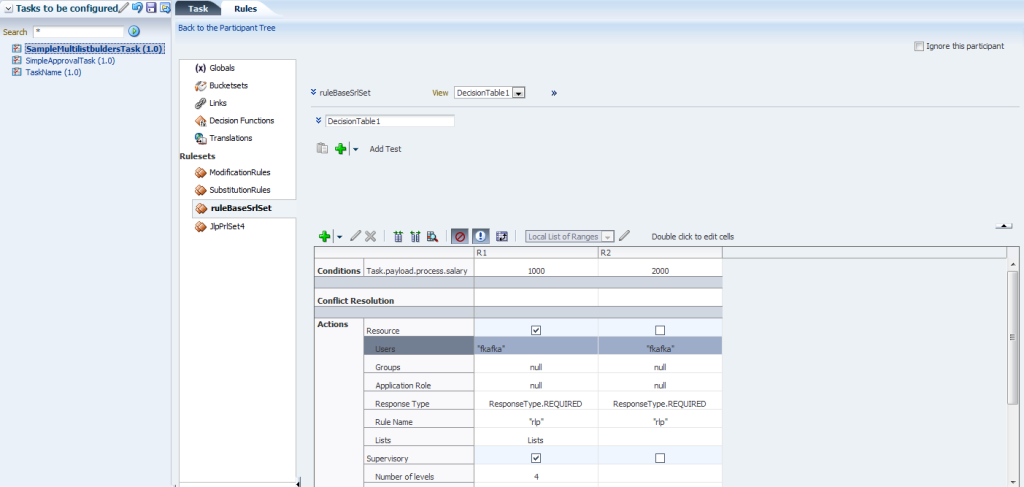Image resolution: width=1024 pixels, height=487 pixels.
Task: Open TaskName (1.0) task
Action: click(x=54, y=72)
